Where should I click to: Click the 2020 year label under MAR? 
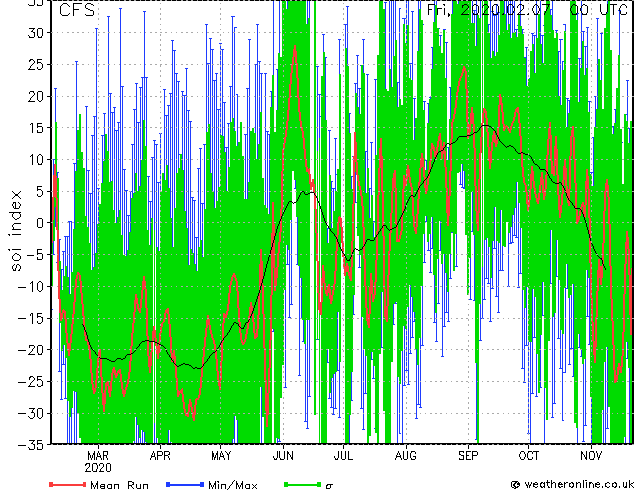coord(98,468)
